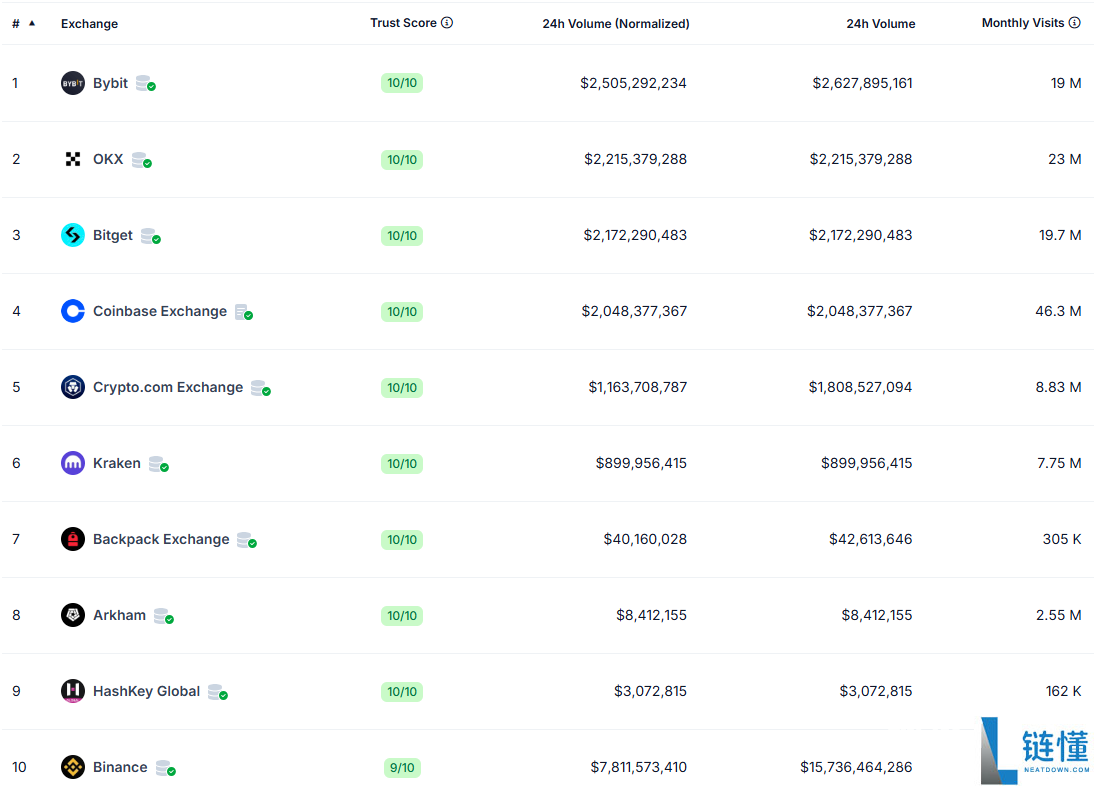The width and height of the screenshot is (1094, 786).
Task: Click the Monthly Visits info icon
Action: [x=1074, y=22]
